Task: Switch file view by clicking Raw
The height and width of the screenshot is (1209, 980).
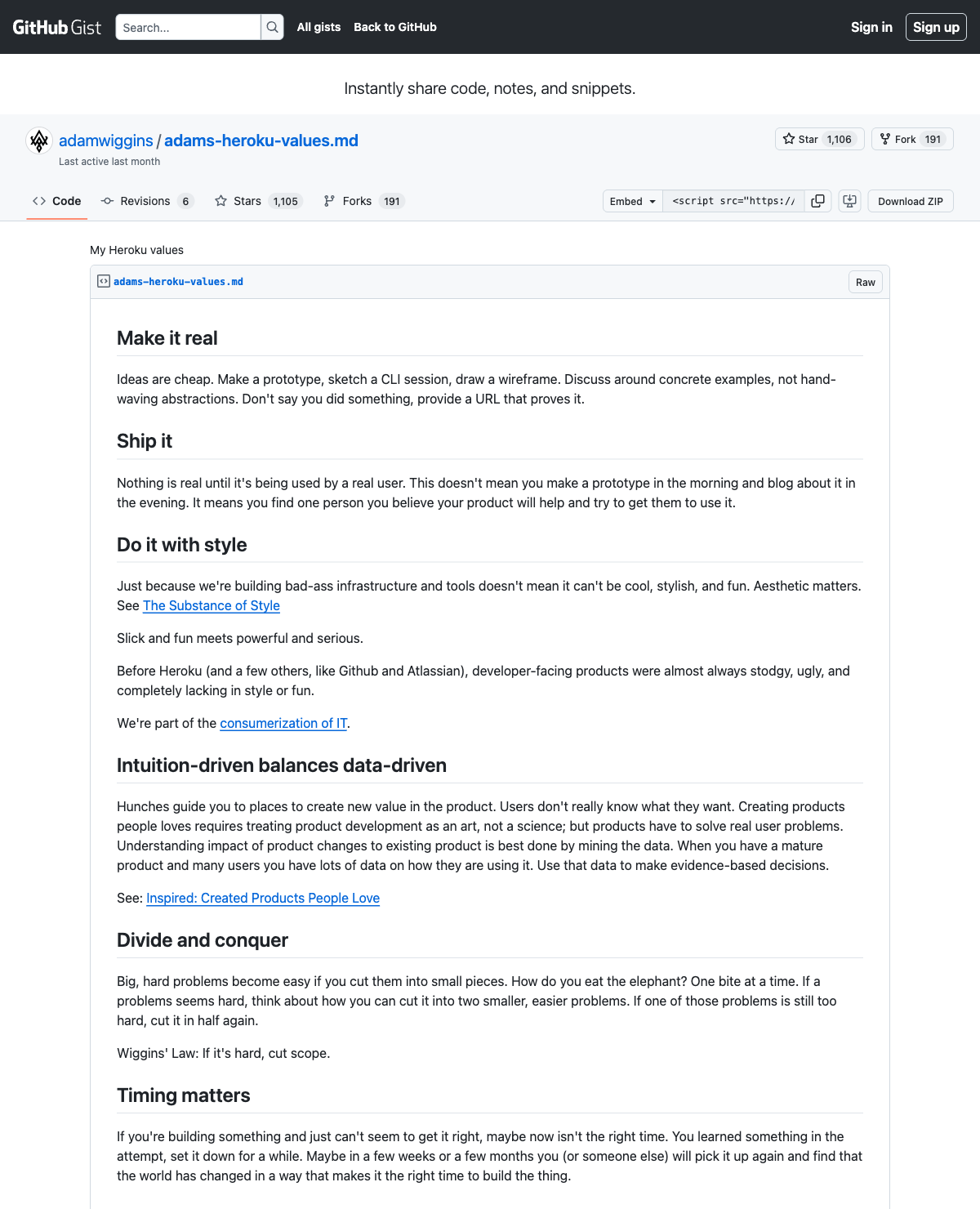Action: click(x=865, y=281)
